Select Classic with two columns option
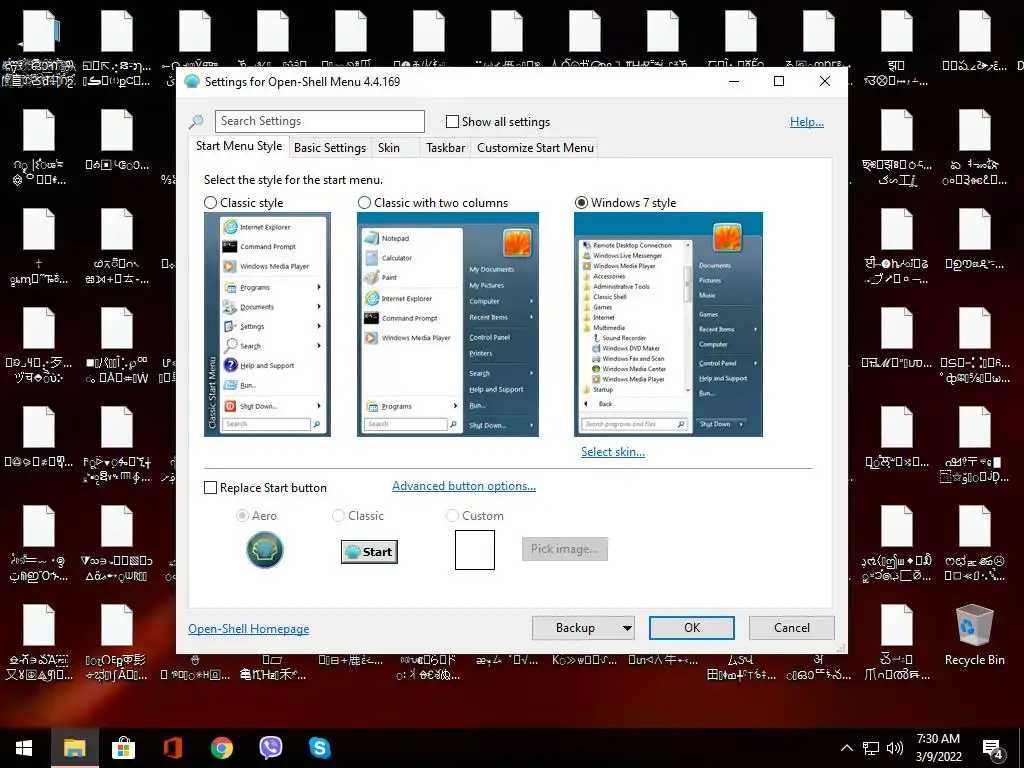 364,202
